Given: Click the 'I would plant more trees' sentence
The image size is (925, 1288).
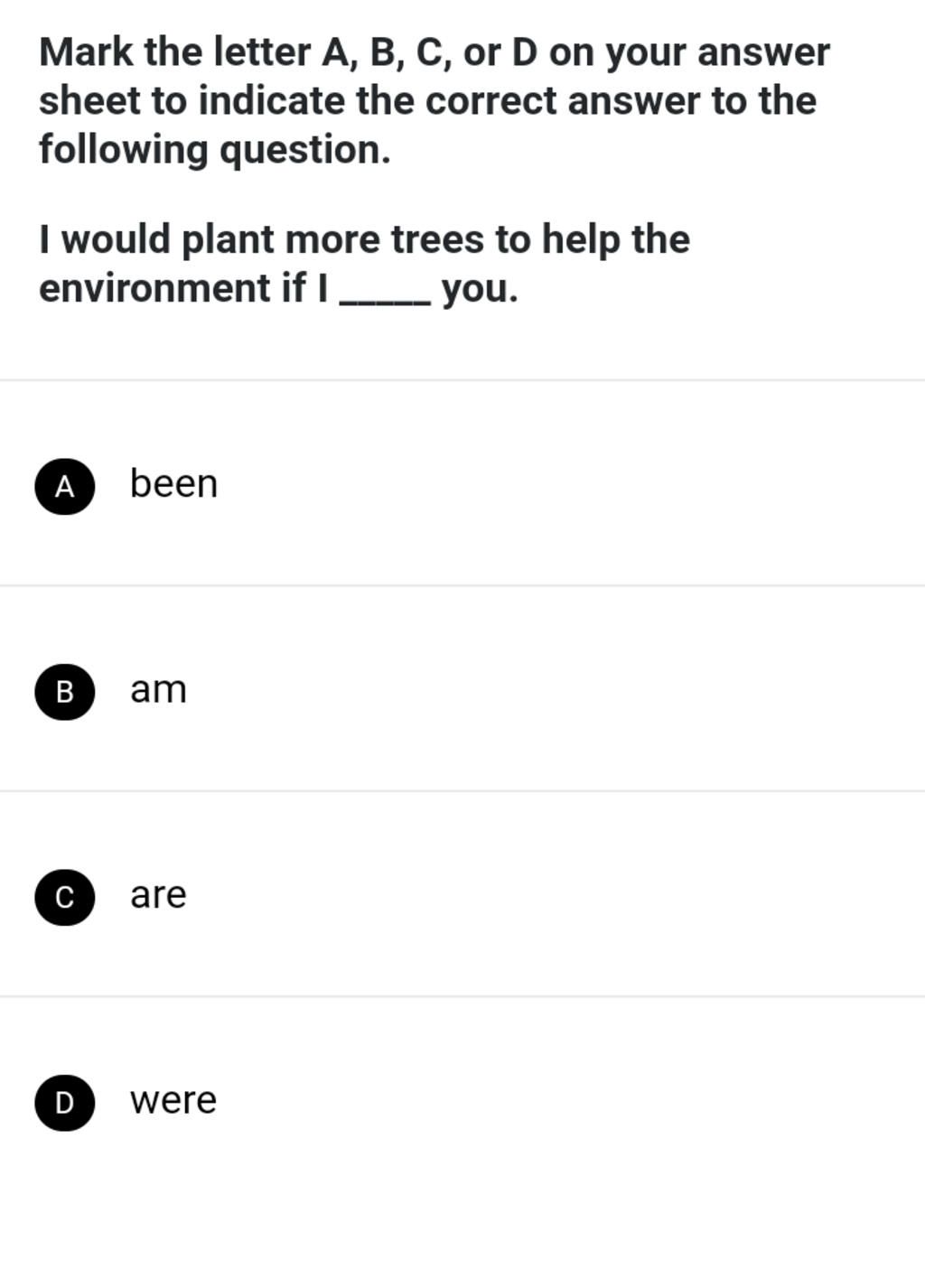Looking at the screenshot, I should (x=364, y=264).
